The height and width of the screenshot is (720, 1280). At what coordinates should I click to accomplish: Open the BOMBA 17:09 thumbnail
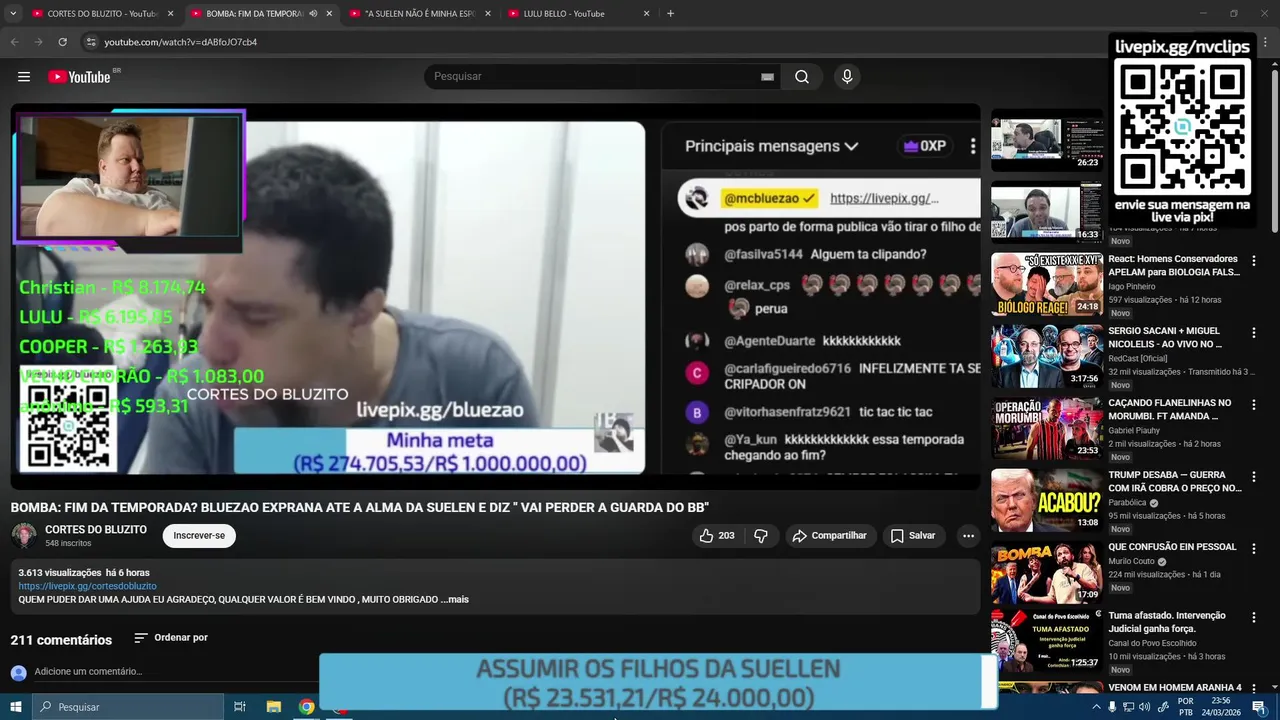pyautogui.click(x=1047, y=572)
